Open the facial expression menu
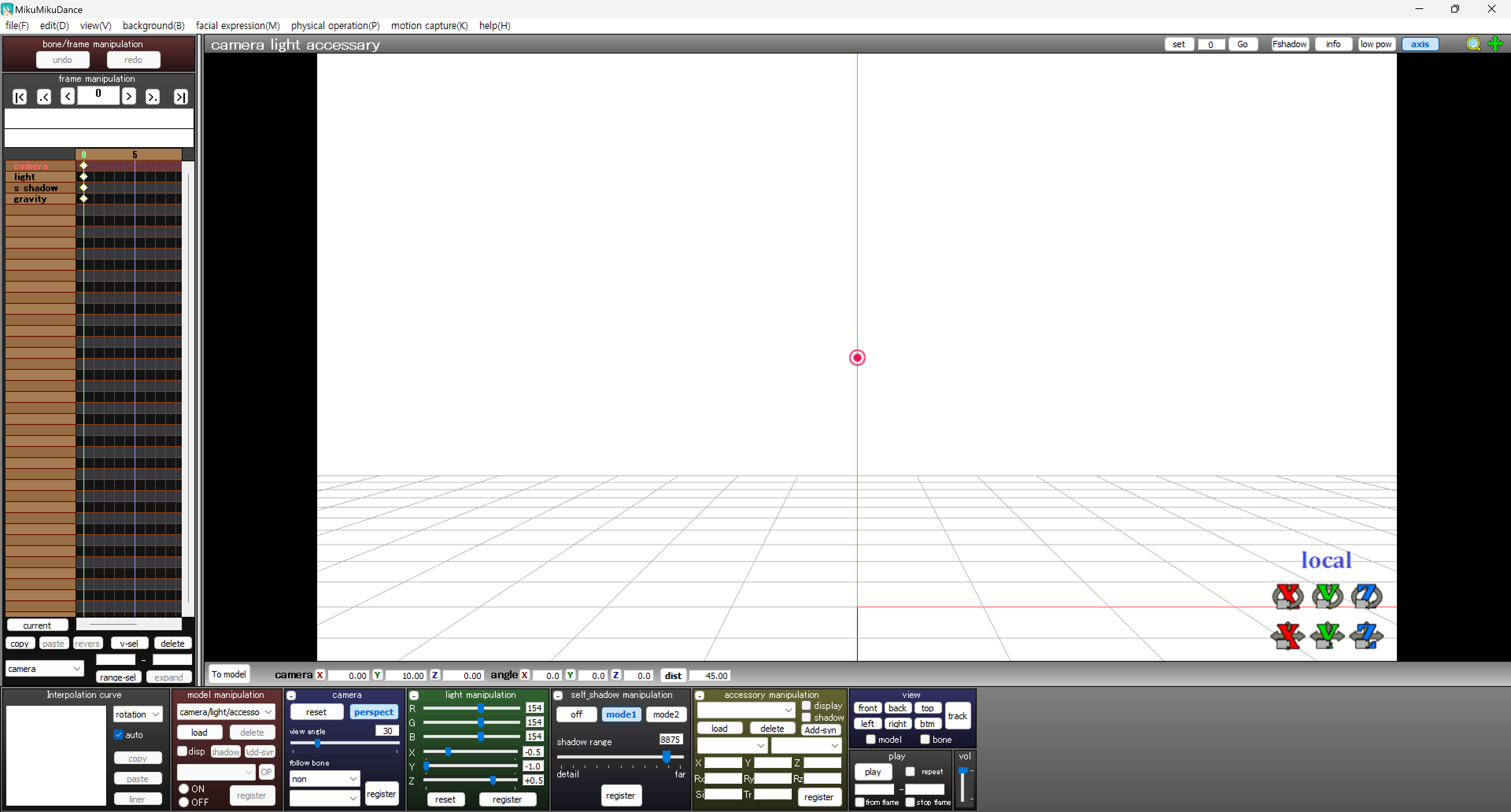This screenshot has height=812, width=1511. coord(238,26)
